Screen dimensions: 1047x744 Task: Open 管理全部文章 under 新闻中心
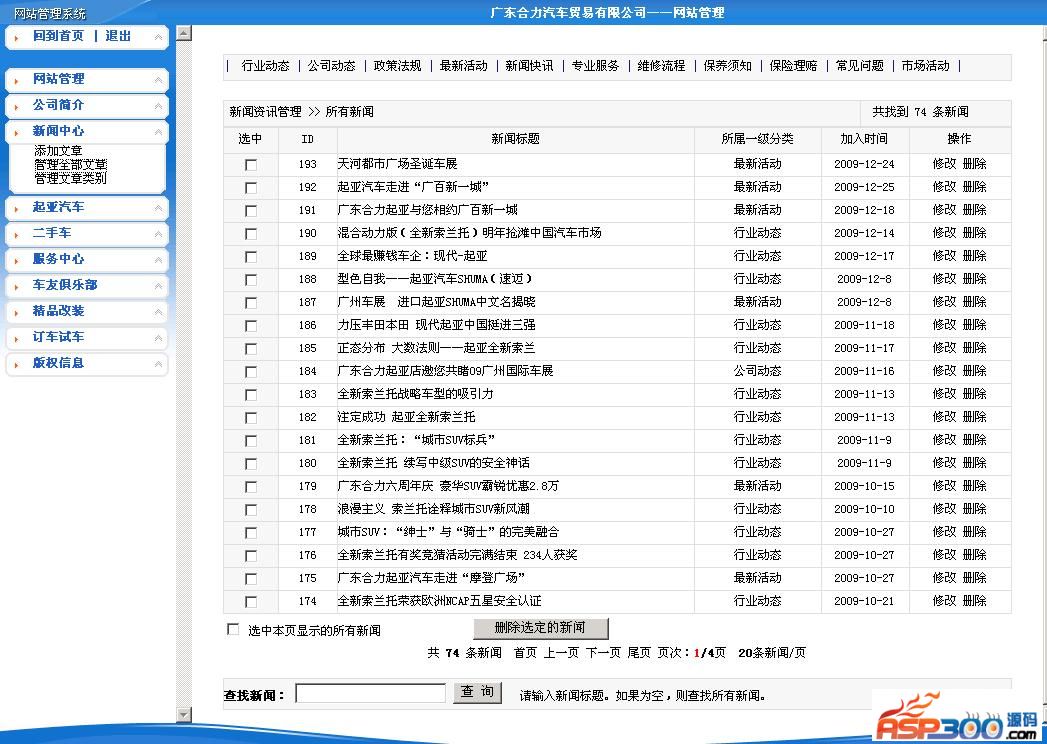(71, 164)
